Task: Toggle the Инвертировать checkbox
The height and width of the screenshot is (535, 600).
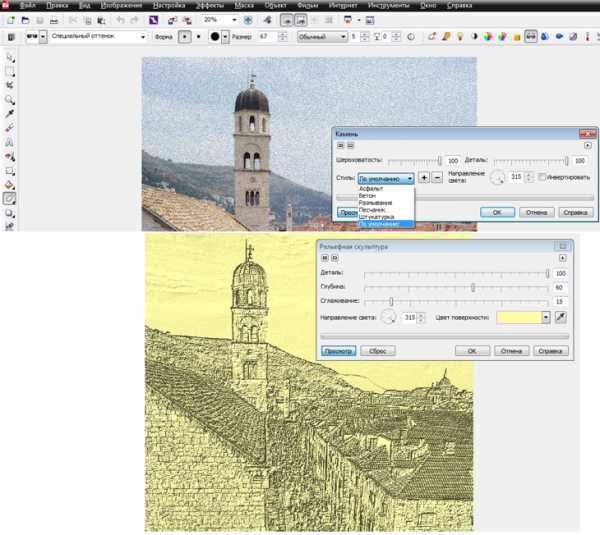Action: [541, 177]
